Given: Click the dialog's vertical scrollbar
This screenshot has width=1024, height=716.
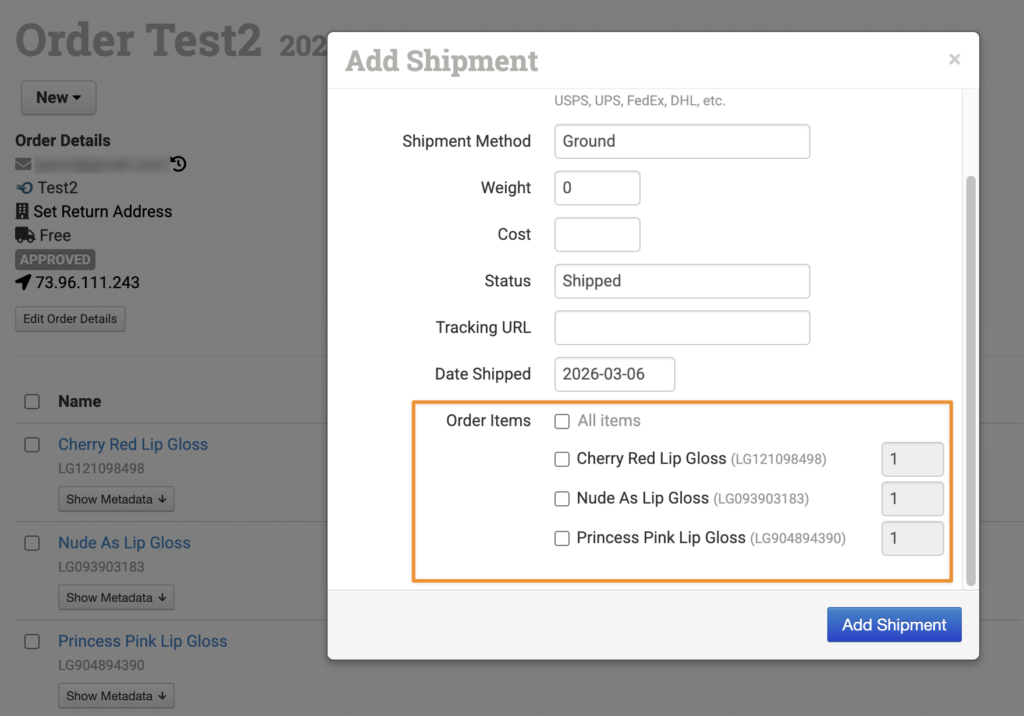Looking at the screenshot, I should point(970,380).
